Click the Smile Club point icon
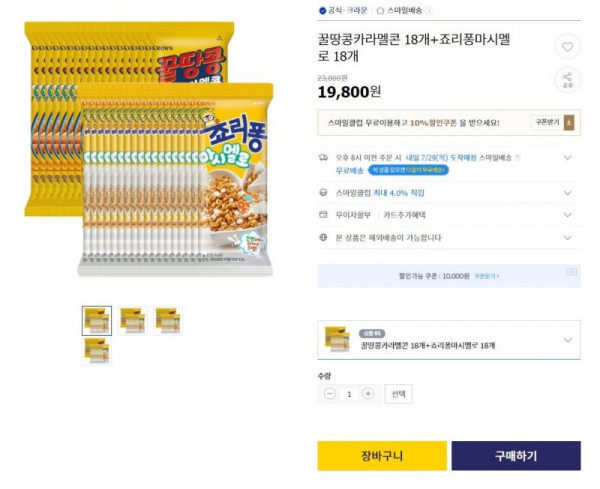 (323, 192)
